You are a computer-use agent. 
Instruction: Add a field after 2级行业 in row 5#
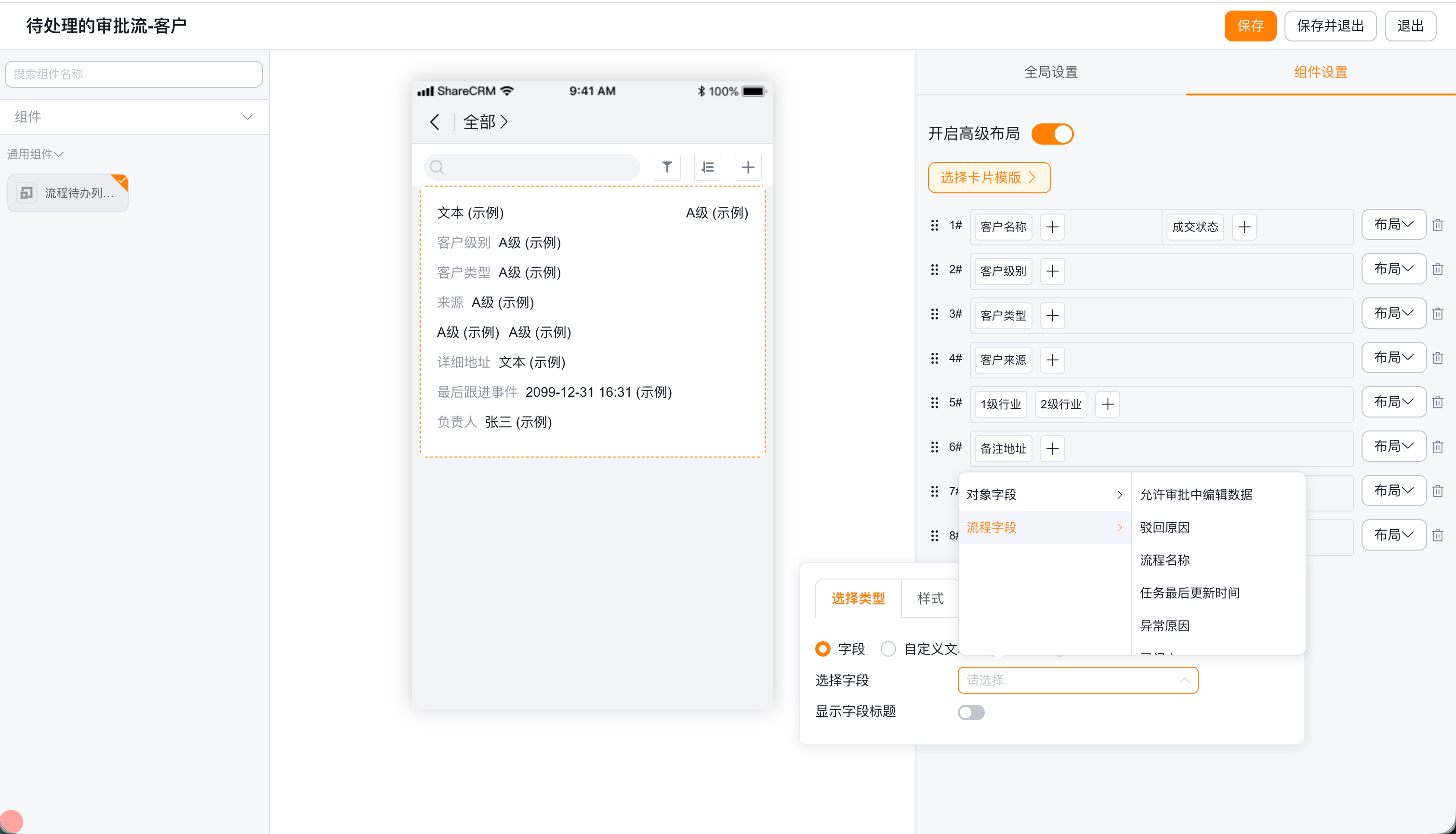(1108, 404)
